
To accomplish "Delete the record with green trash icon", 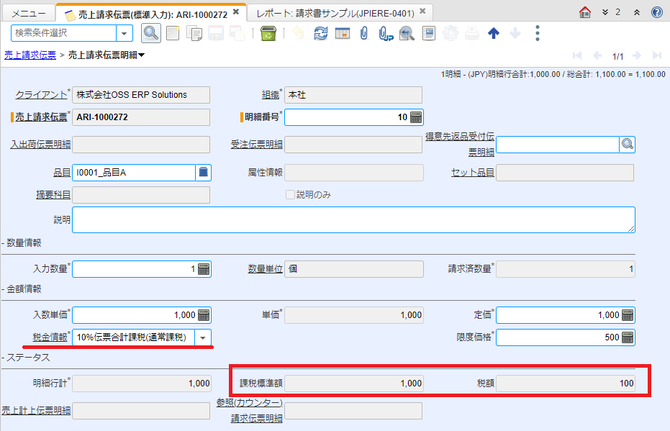I will point(268,33).
